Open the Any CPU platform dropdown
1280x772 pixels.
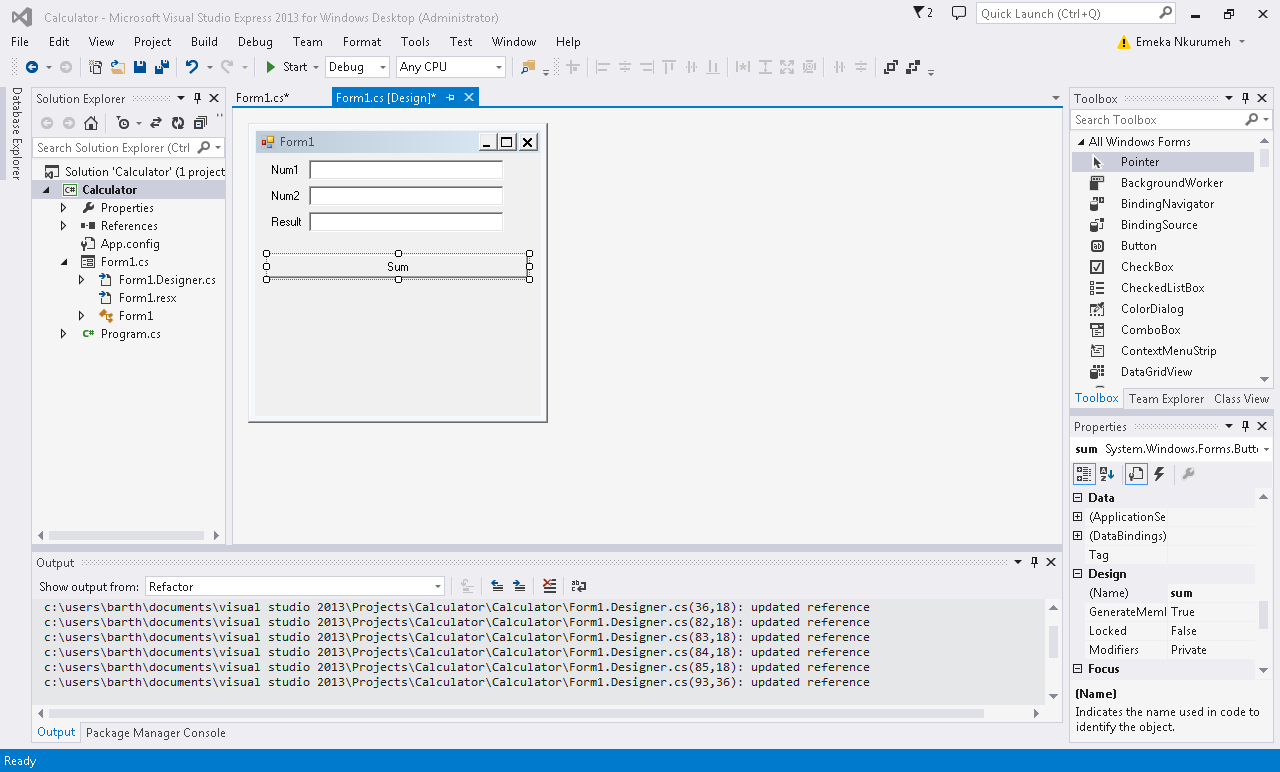click(451, 67)
